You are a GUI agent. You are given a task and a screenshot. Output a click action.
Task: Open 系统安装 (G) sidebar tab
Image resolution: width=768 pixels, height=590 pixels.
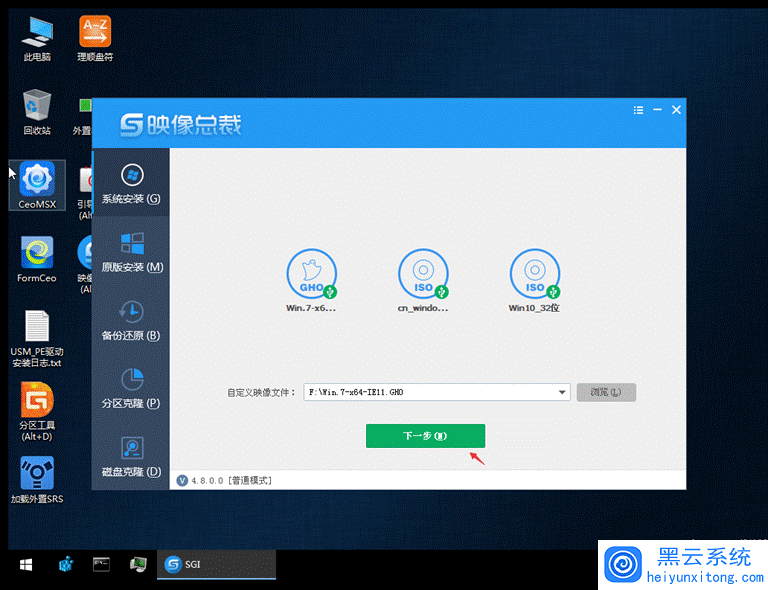tap(131, 184)
